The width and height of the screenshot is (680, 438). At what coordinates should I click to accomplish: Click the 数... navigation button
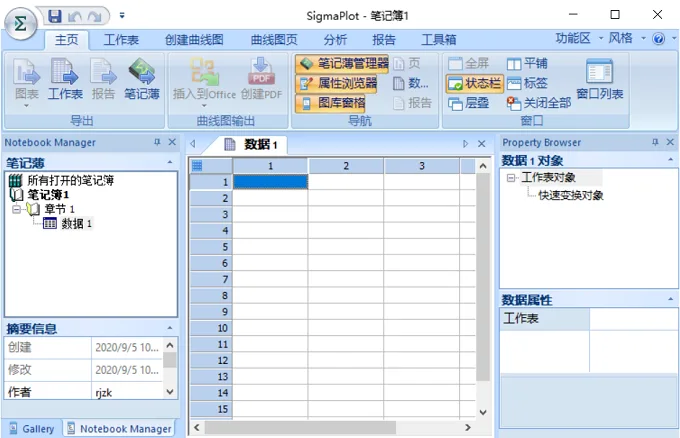coord(410,83)
